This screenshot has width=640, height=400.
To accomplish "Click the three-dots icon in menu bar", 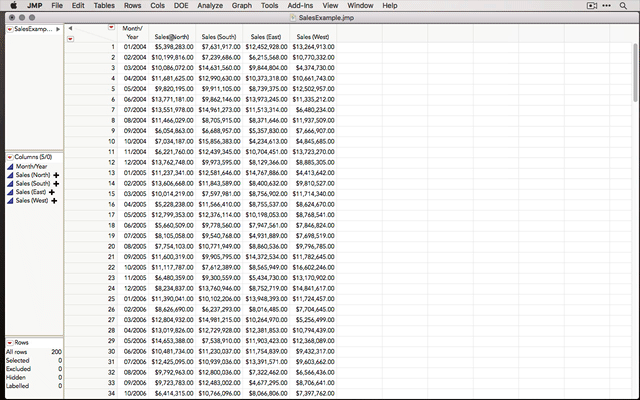I will point(607,6).
